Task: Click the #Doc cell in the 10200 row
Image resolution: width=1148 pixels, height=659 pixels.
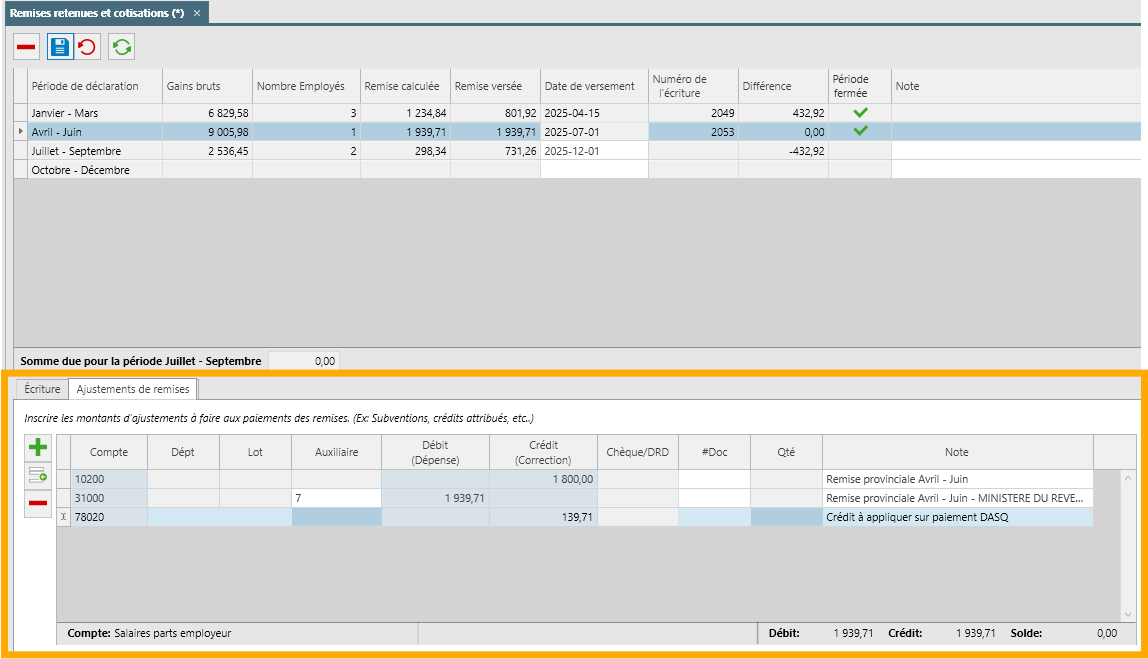Action: click(x=714, y=479)
